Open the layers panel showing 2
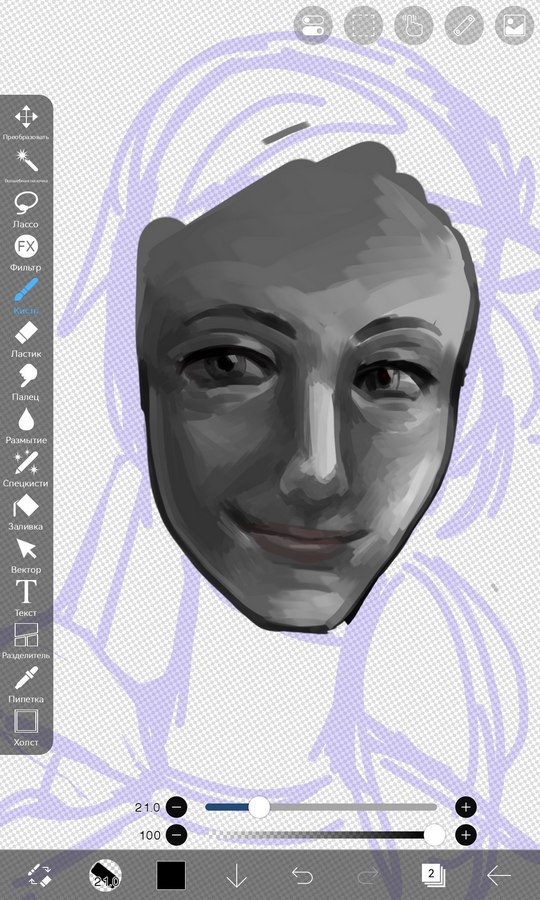Viewport: 540px width, 900px height. (x=433, y=875)
